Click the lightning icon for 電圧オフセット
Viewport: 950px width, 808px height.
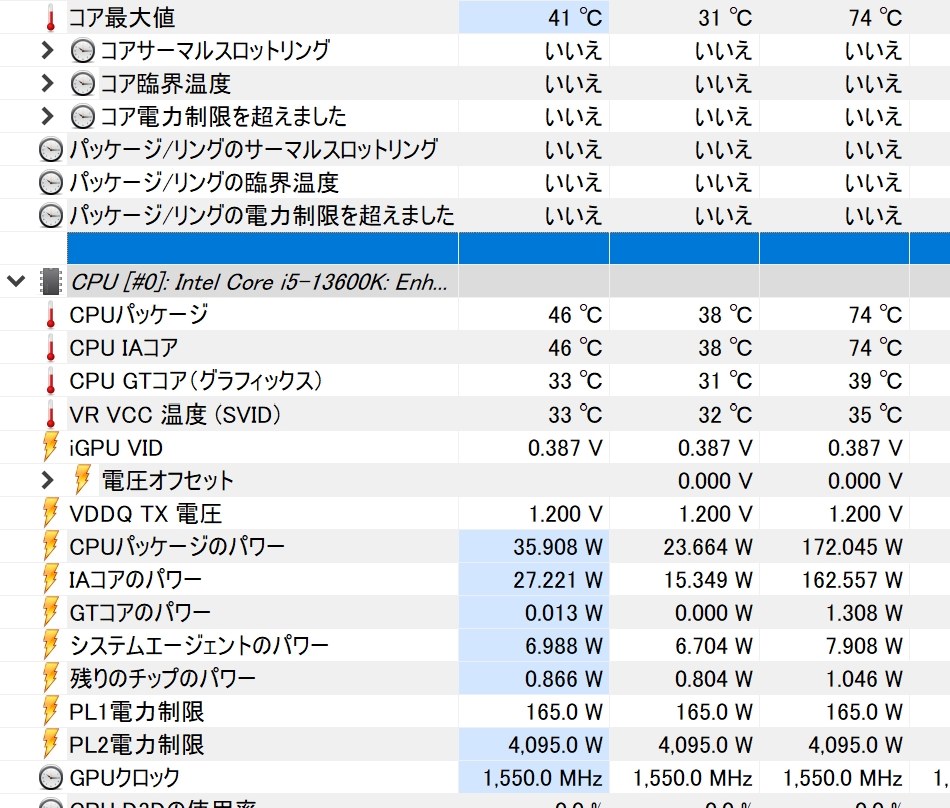pyautogui.click(x=82, y=480)
